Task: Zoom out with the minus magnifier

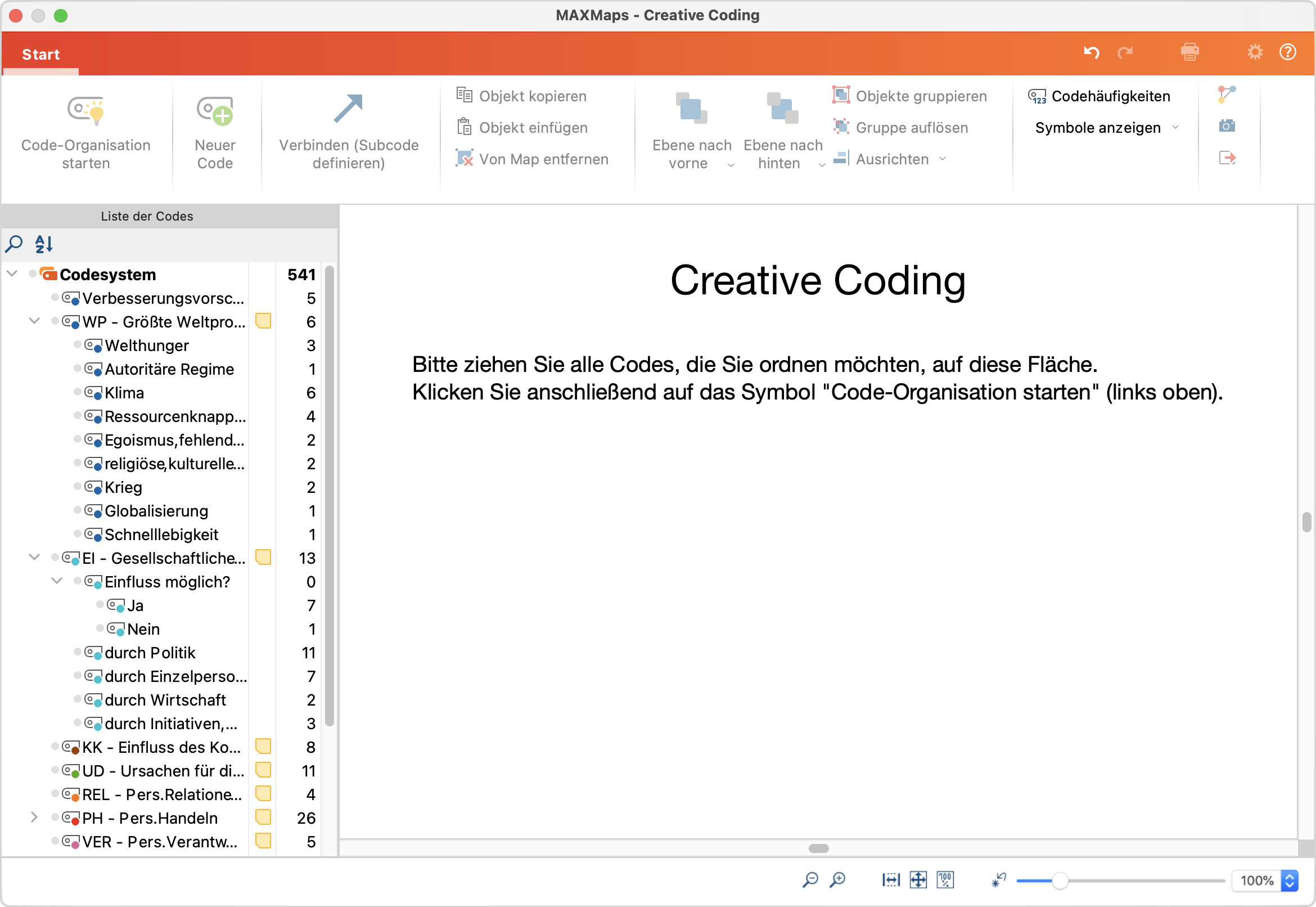Action: point(810,881)
